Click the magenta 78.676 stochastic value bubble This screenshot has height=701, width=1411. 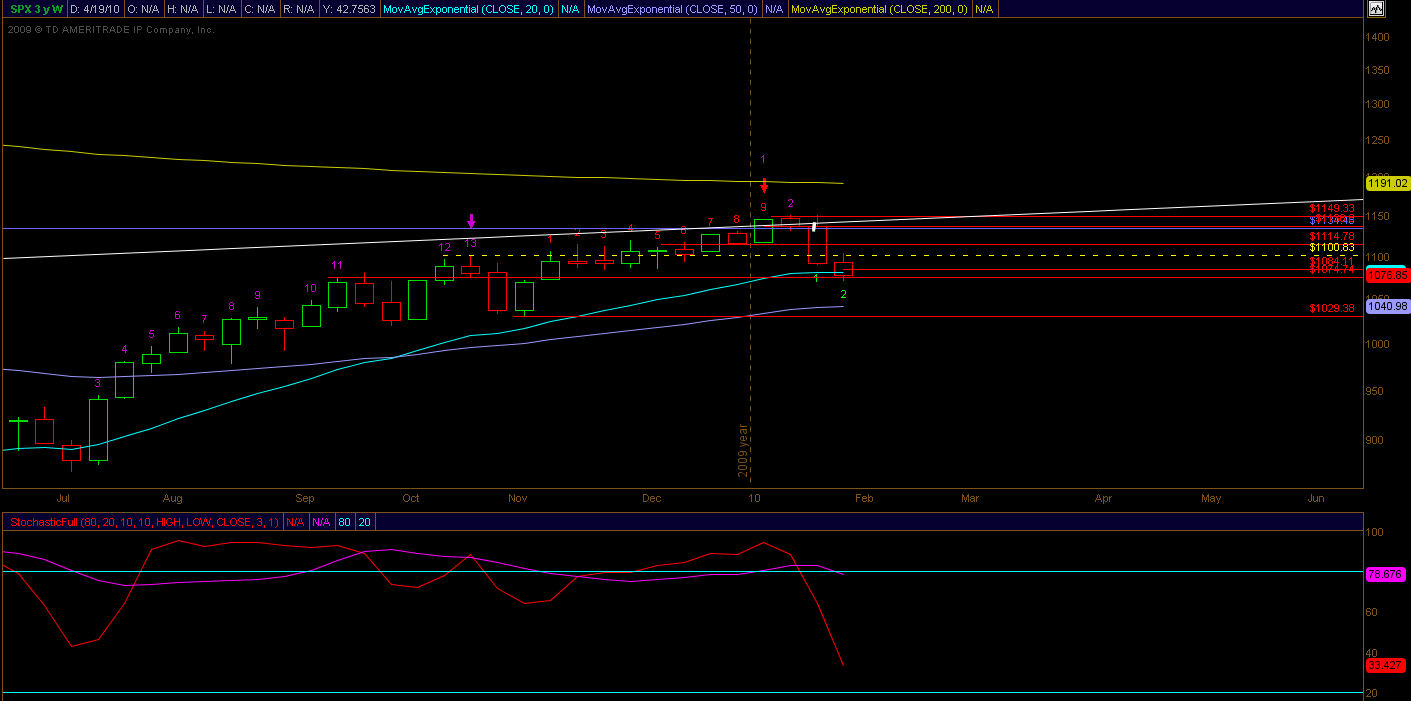pos(1385,574)
